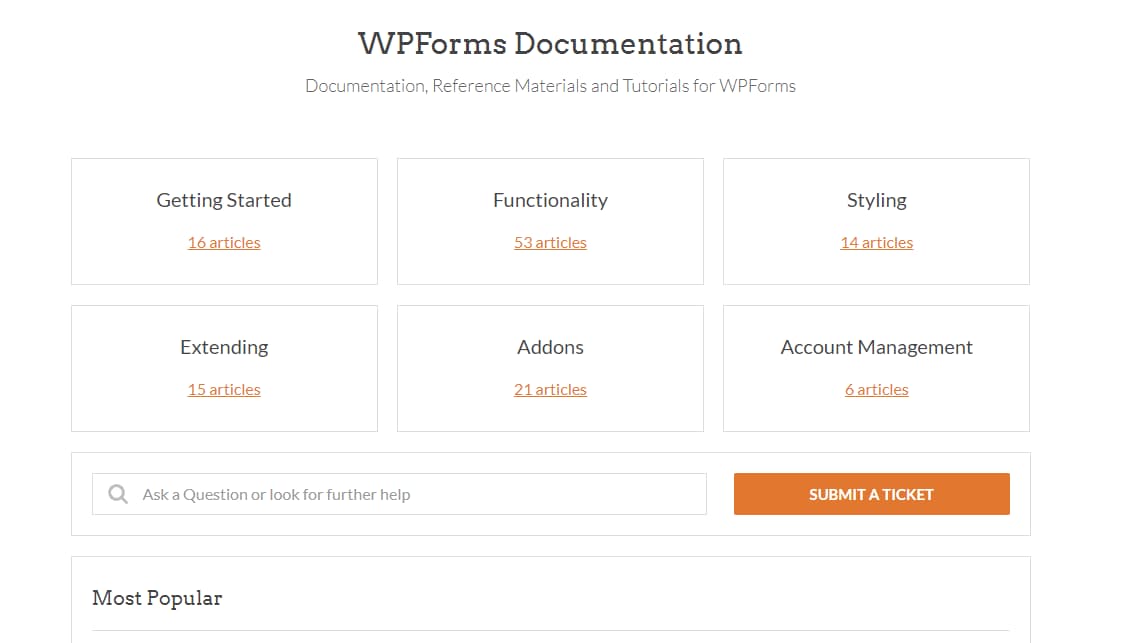Screen dimensions: 1132x643
Task: Follow the 15 articles Extending link
Action: point(224,389)
